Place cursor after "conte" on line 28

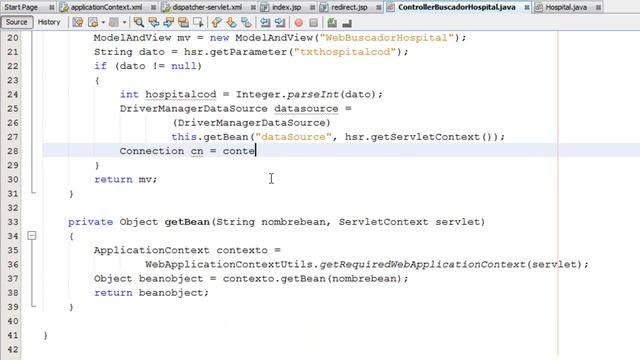tap(256, 151)
